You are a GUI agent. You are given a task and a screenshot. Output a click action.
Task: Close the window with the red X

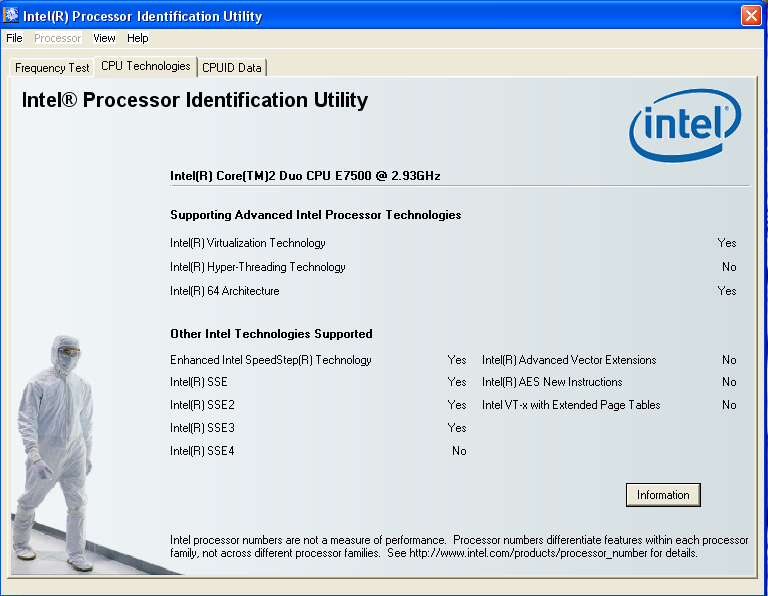tap(751, 16)
